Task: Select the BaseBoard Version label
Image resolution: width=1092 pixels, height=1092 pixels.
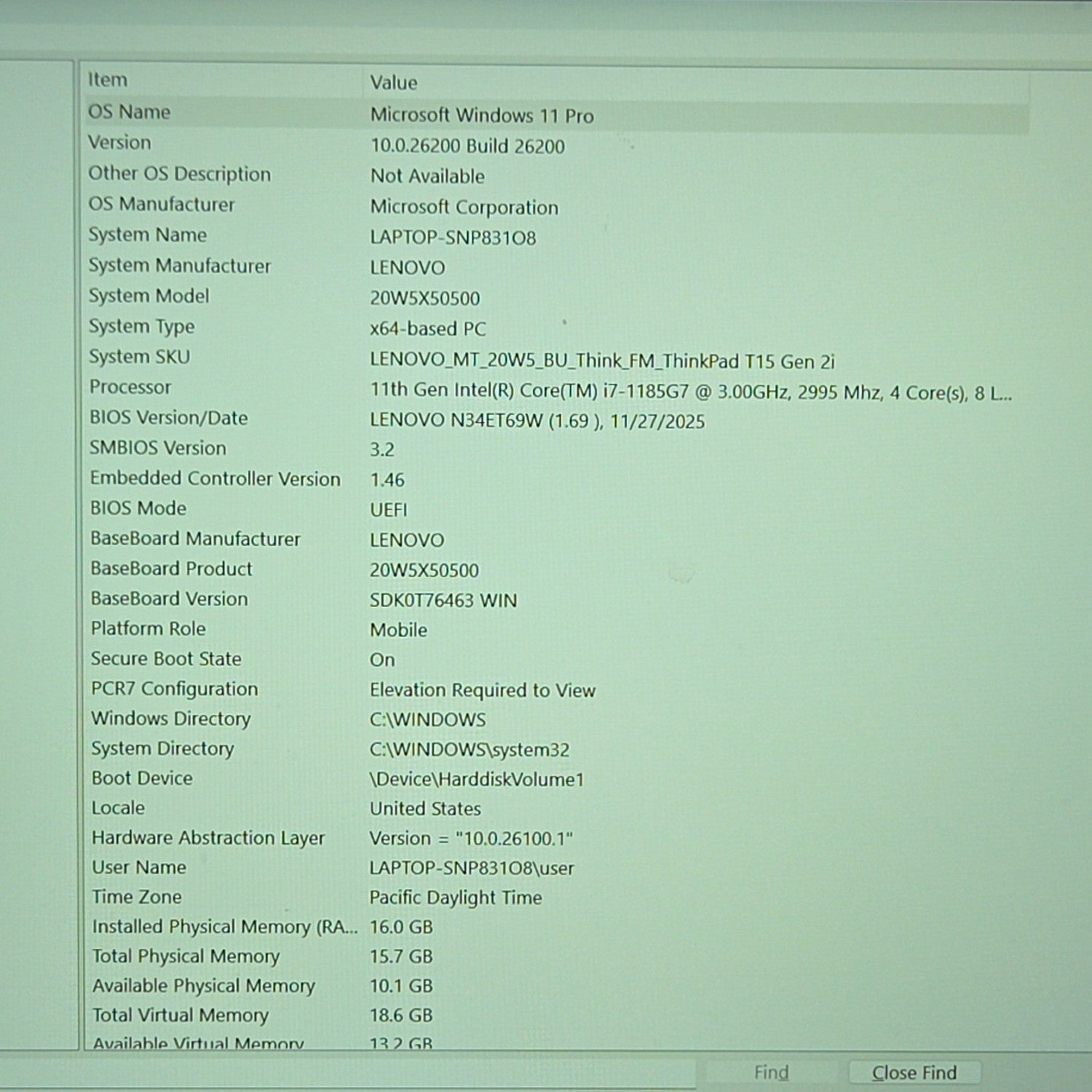Action: pyautogui.click(x=169, y=598)
